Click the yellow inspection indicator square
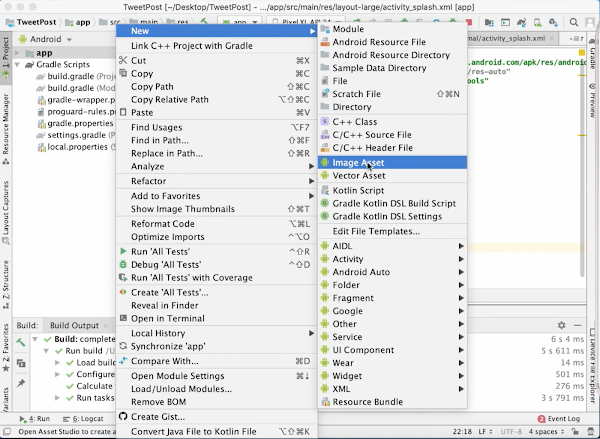 pyautogui.click(x=582, y=53)
